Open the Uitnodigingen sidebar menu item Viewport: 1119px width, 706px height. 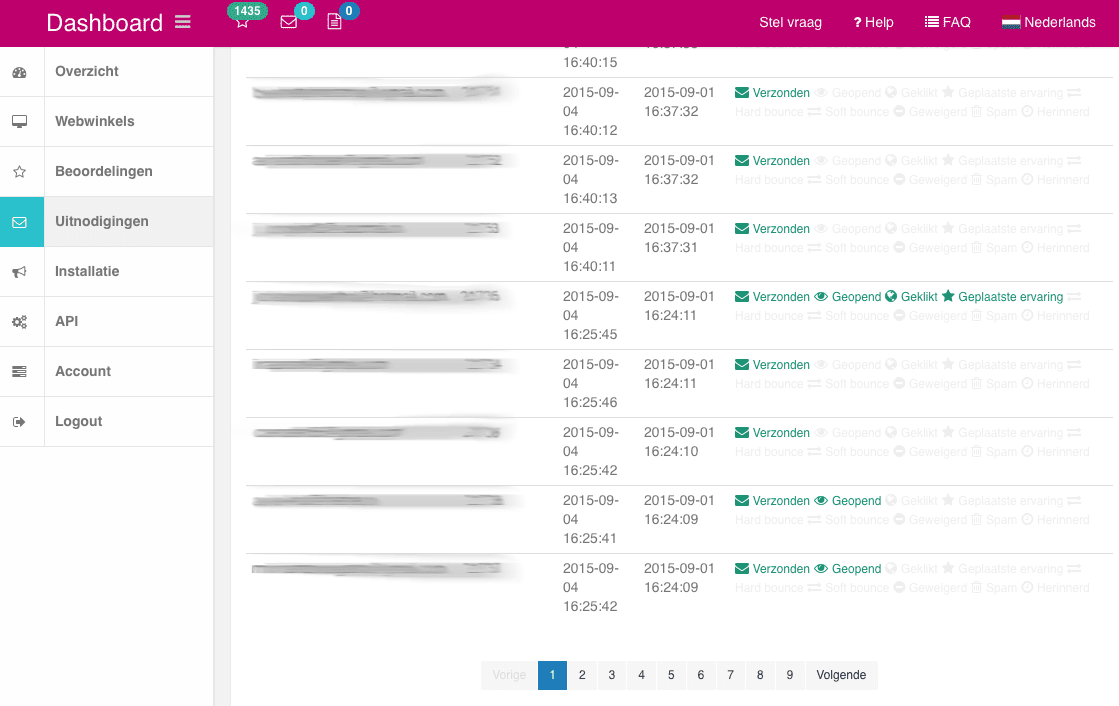pos(102,222)
